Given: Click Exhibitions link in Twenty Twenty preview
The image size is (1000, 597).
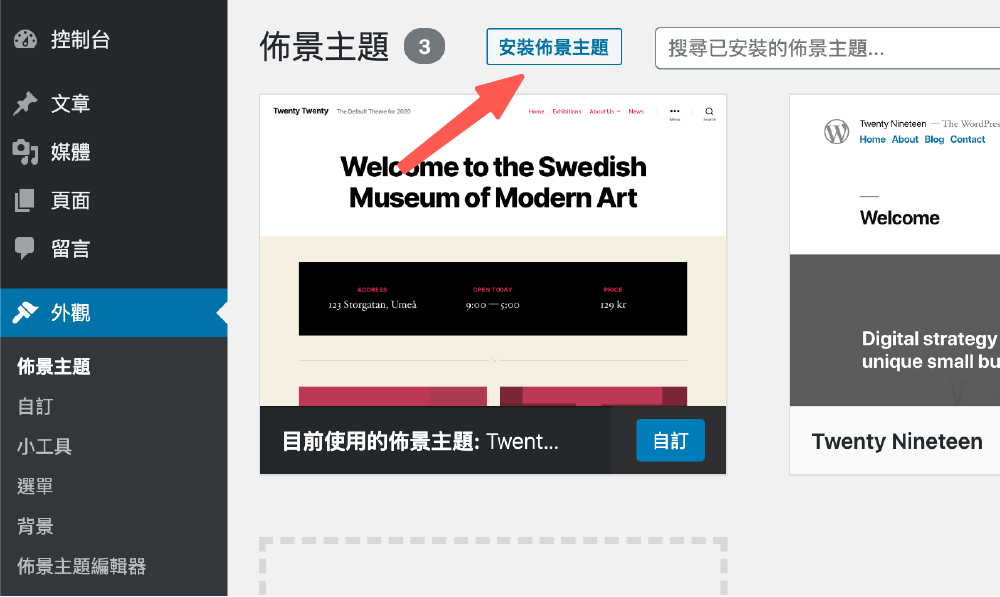Looking at the screenshot, I should pyautogui.click(x=567, y=112).
